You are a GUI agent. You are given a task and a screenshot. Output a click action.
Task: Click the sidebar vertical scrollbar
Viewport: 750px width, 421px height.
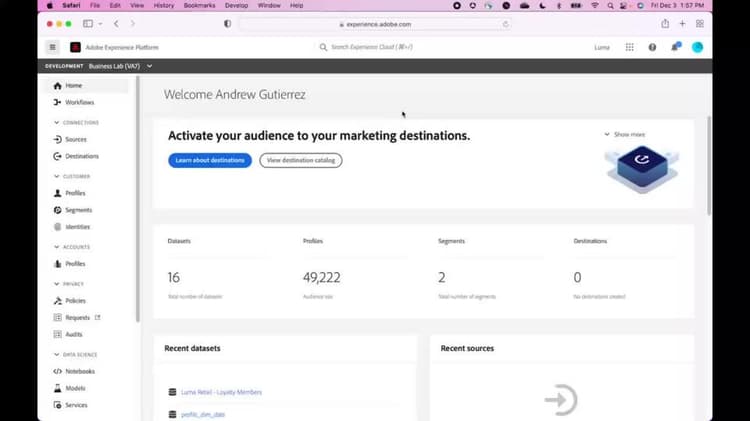[138, 199]
